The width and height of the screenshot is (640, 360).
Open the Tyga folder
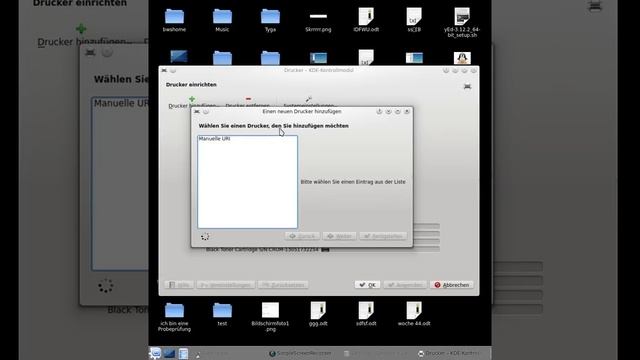point(270,20)
